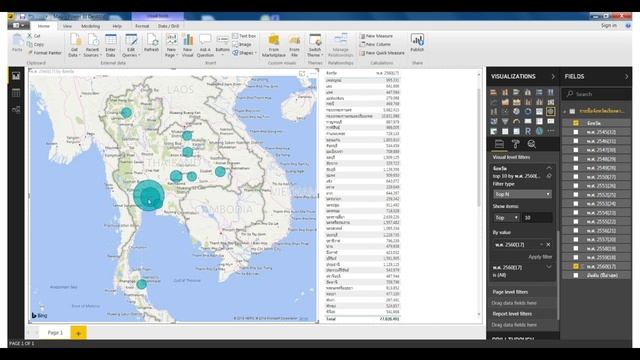The image size is (640, 360).
Task: Open the Show items Top dropdown
Action: coord(506,218)
